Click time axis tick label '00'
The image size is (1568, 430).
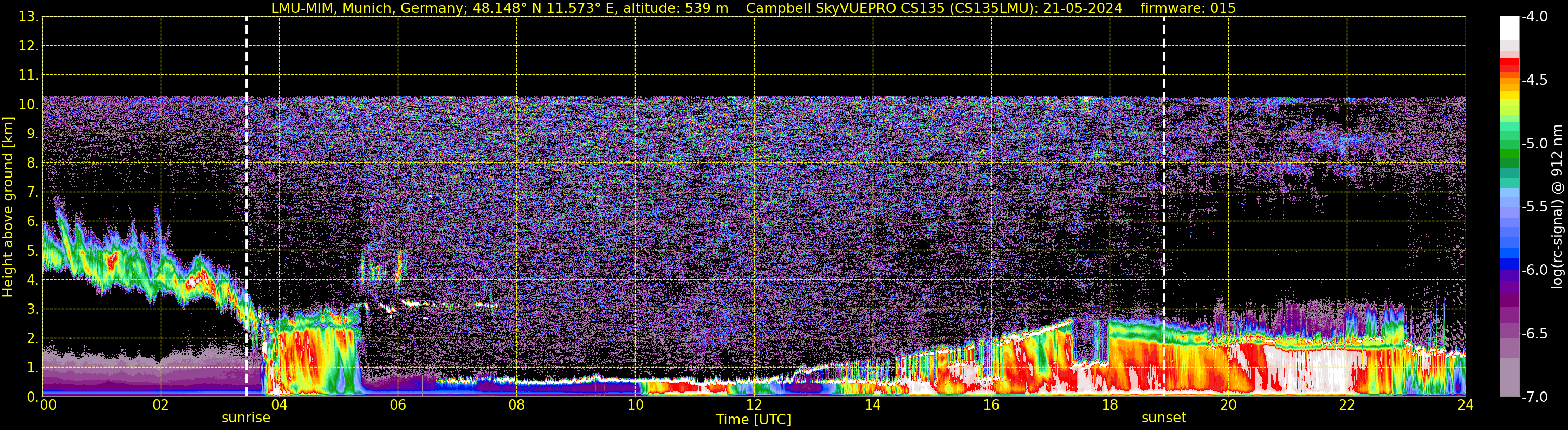[48, 405]
